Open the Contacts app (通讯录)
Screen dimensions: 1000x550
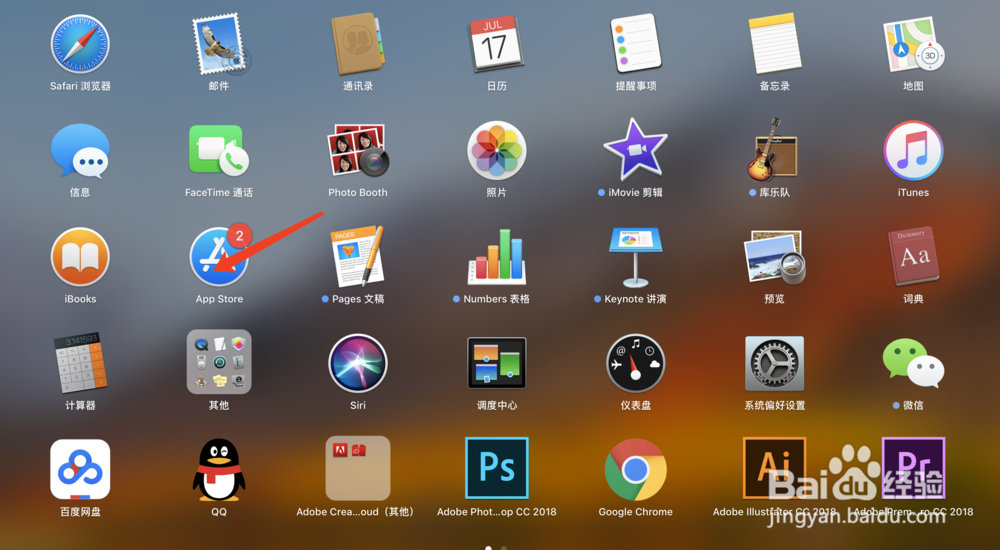coord(358,44)
